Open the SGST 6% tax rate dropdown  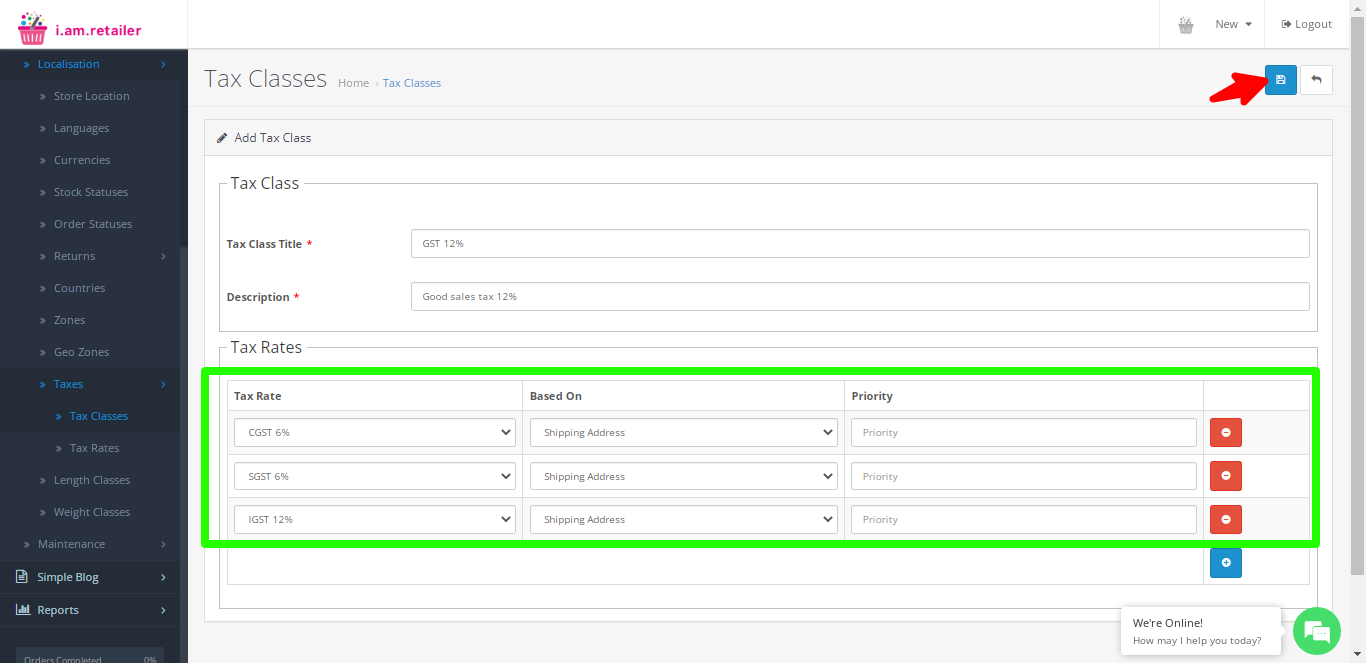(375, 476)
